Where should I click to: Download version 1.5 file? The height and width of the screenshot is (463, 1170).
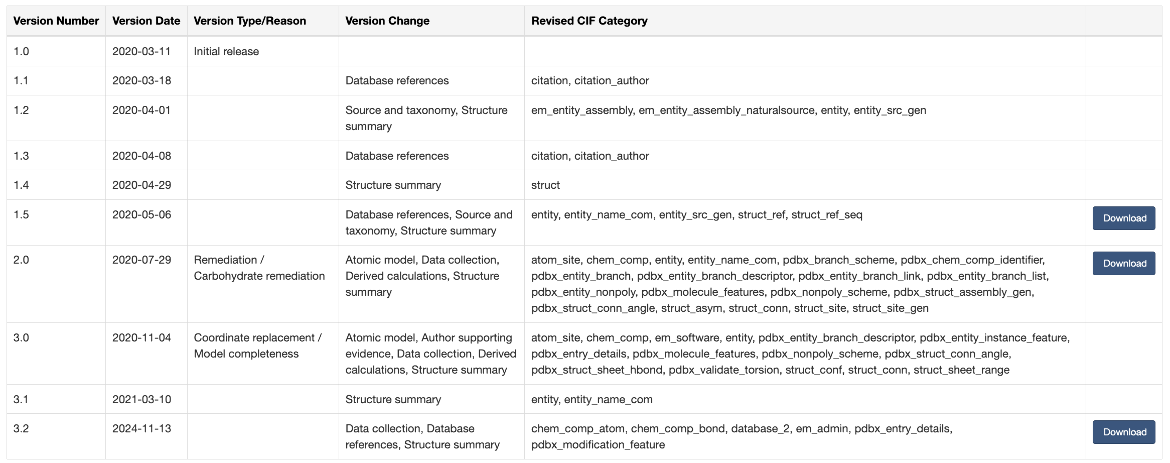coord(1124,218)
